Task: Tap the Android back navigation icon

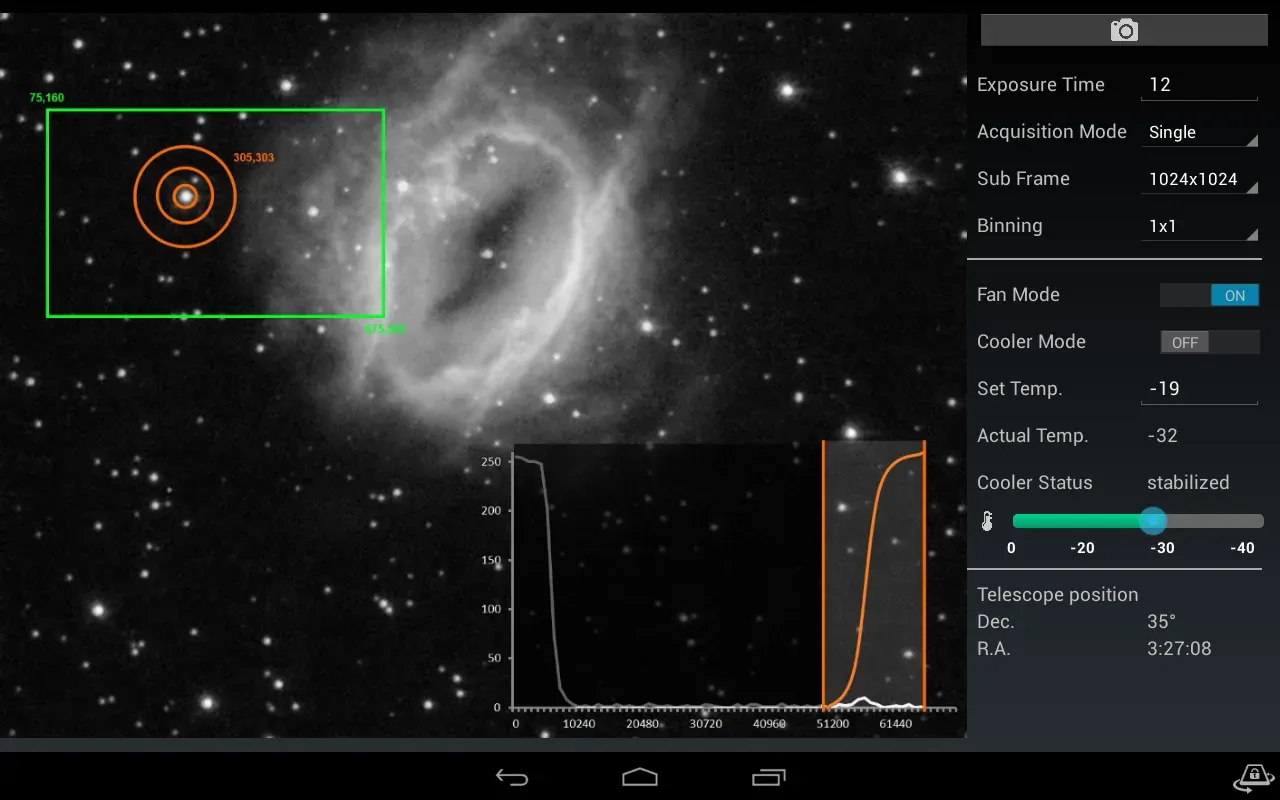Action: coord(512,777)
